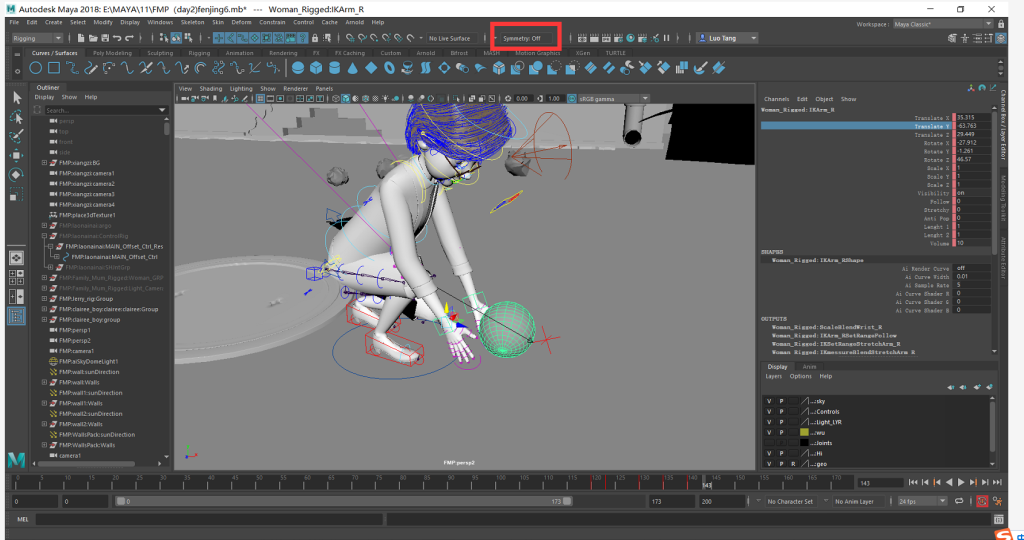Create a NURBS cone from the shelf
This screenshot has height=540, width=1024.
click(x=353, y=67)
